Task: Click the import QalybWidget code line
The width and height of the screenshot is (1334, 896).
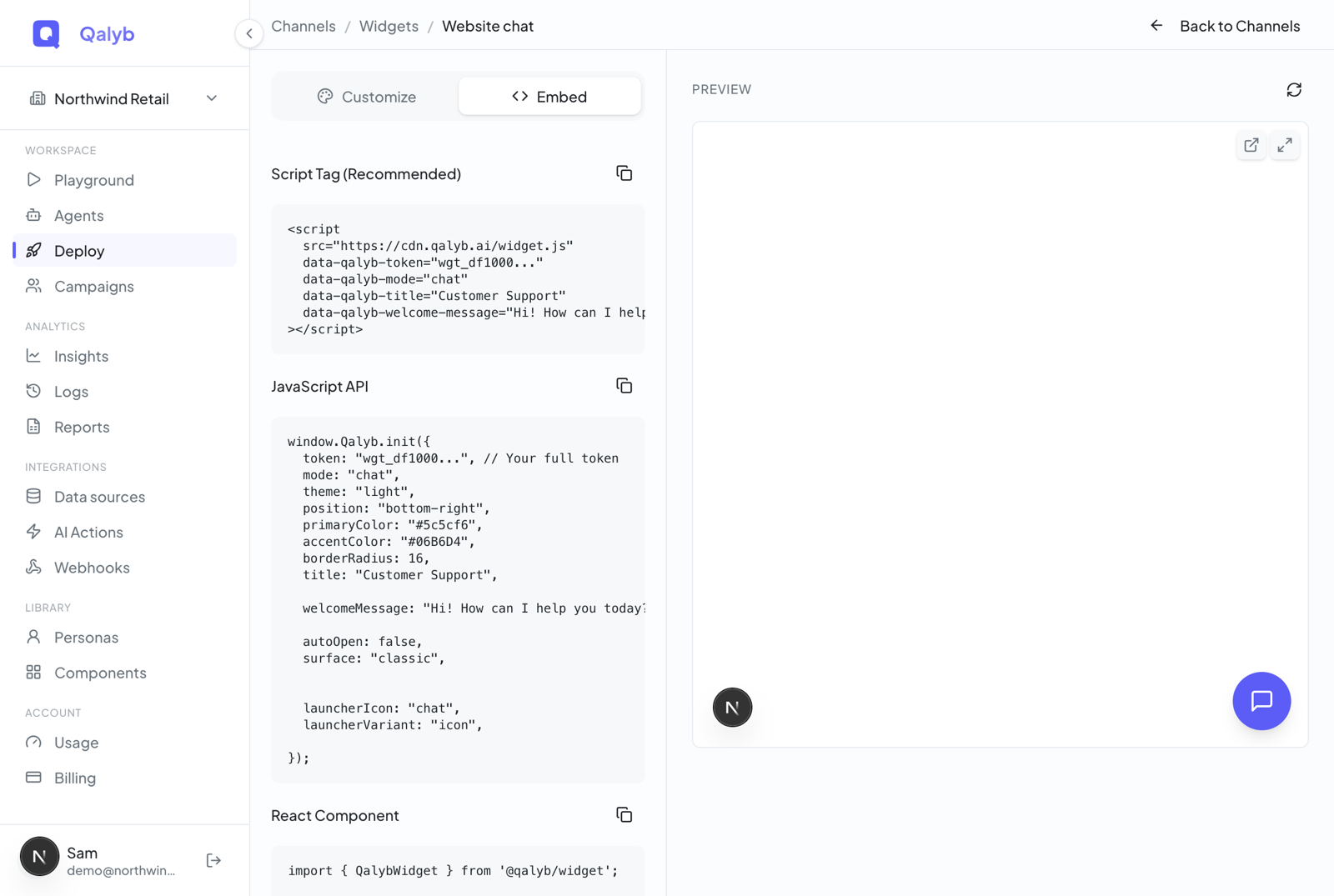Action: 453,870
